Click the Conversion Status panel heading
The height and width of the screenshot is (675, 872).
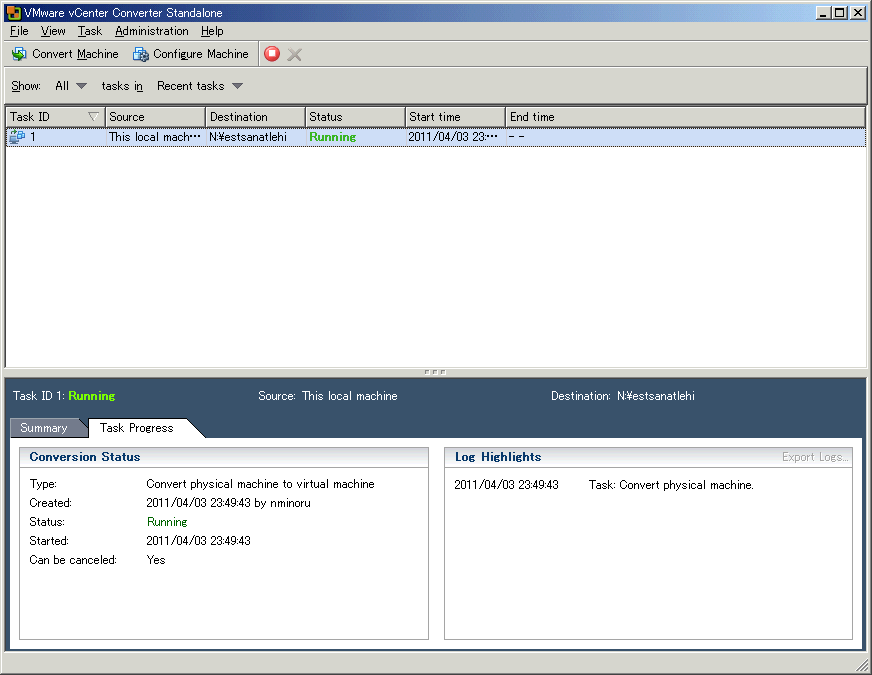tap(85, 456)
